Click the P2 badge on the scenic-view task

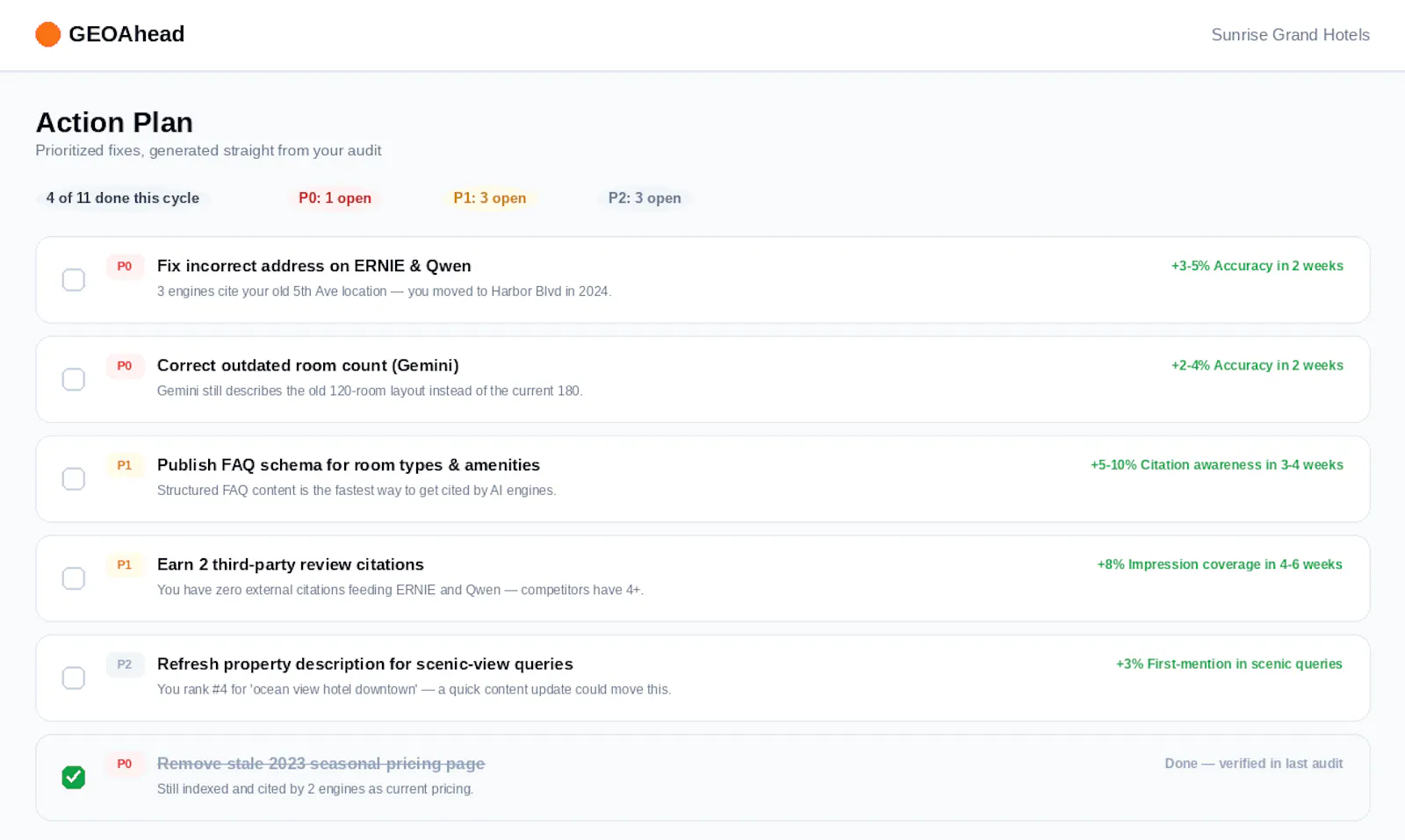pos(125,664)
